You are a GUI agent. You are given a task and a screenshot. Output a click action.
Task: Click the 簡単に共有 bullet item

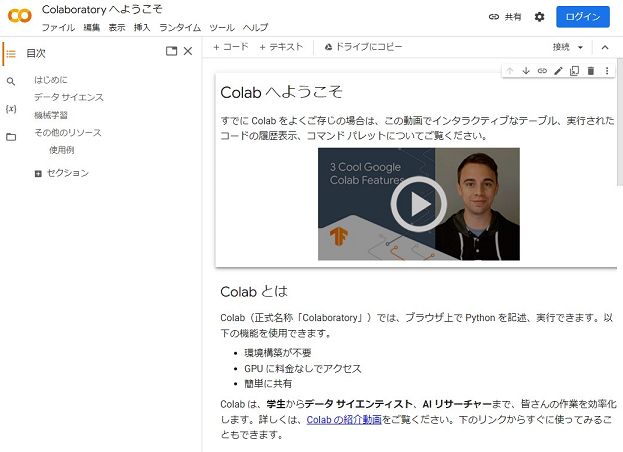[268, 384]
